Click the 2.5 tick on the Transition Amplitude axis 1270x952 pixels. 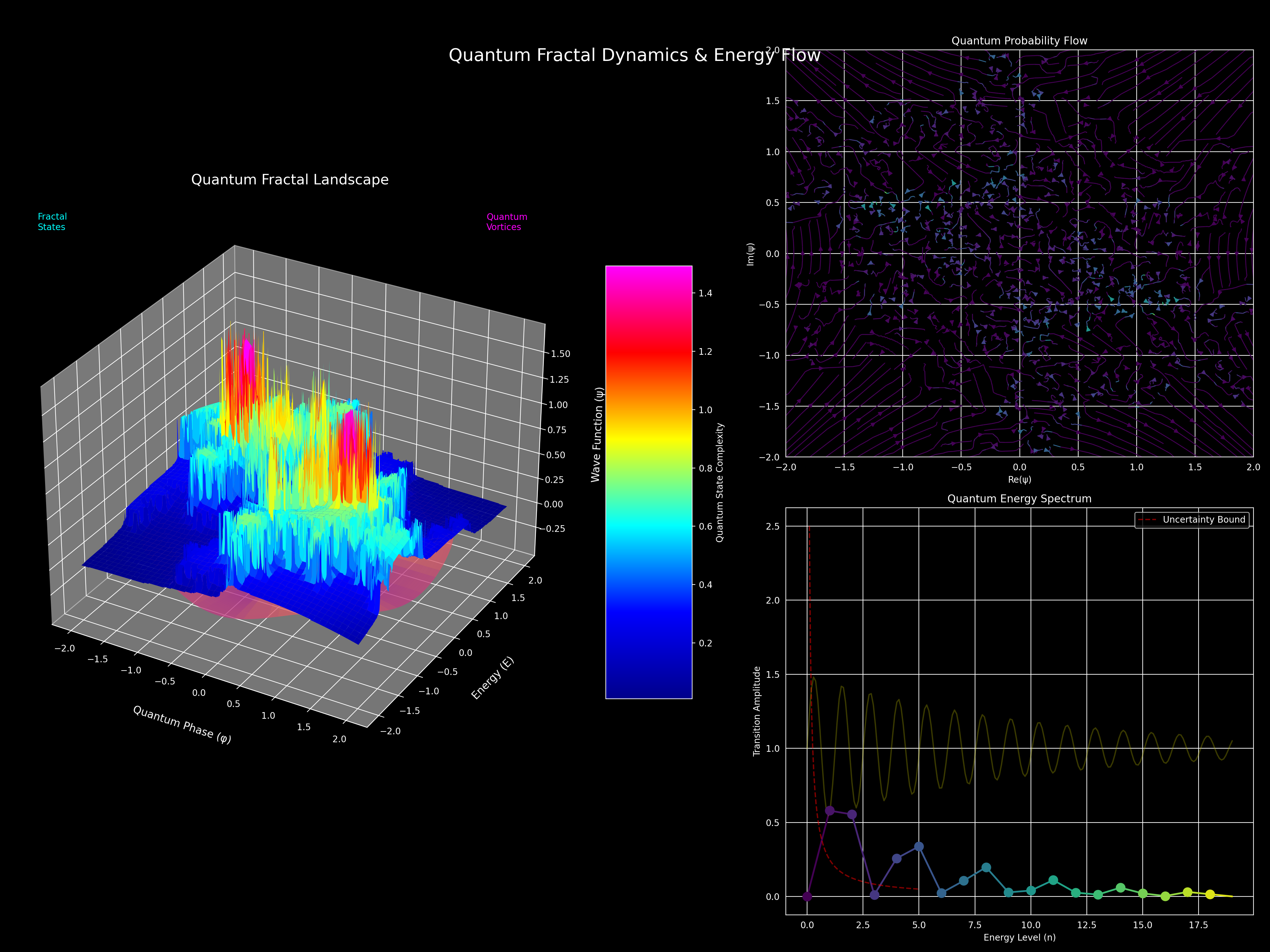(773, 526)
